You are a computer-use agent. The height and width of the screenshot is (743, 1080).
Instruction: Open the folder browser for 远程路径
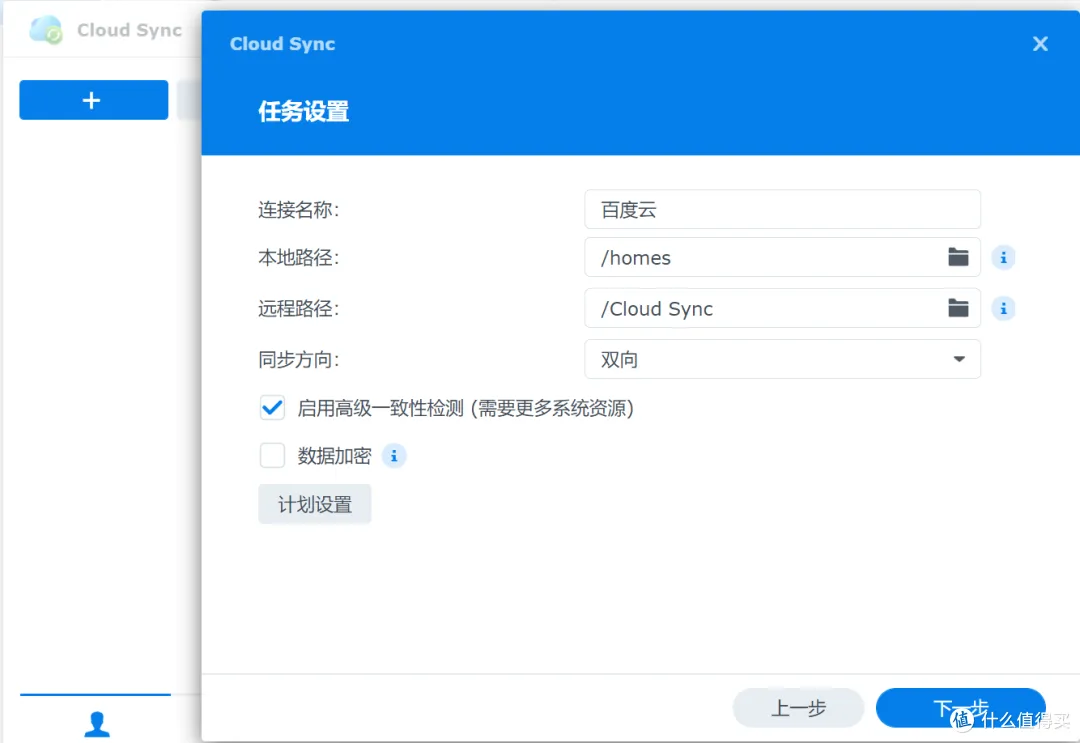957,308
